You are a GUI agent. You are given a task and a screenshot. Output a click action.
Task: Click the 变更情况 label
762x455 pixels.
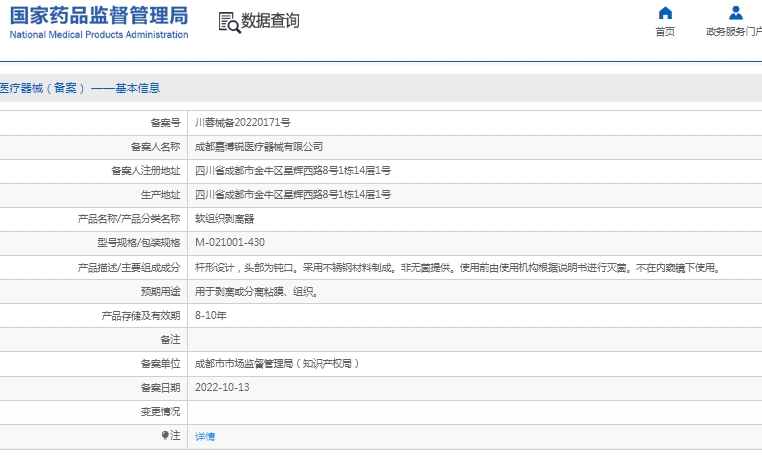click(160, 412)
